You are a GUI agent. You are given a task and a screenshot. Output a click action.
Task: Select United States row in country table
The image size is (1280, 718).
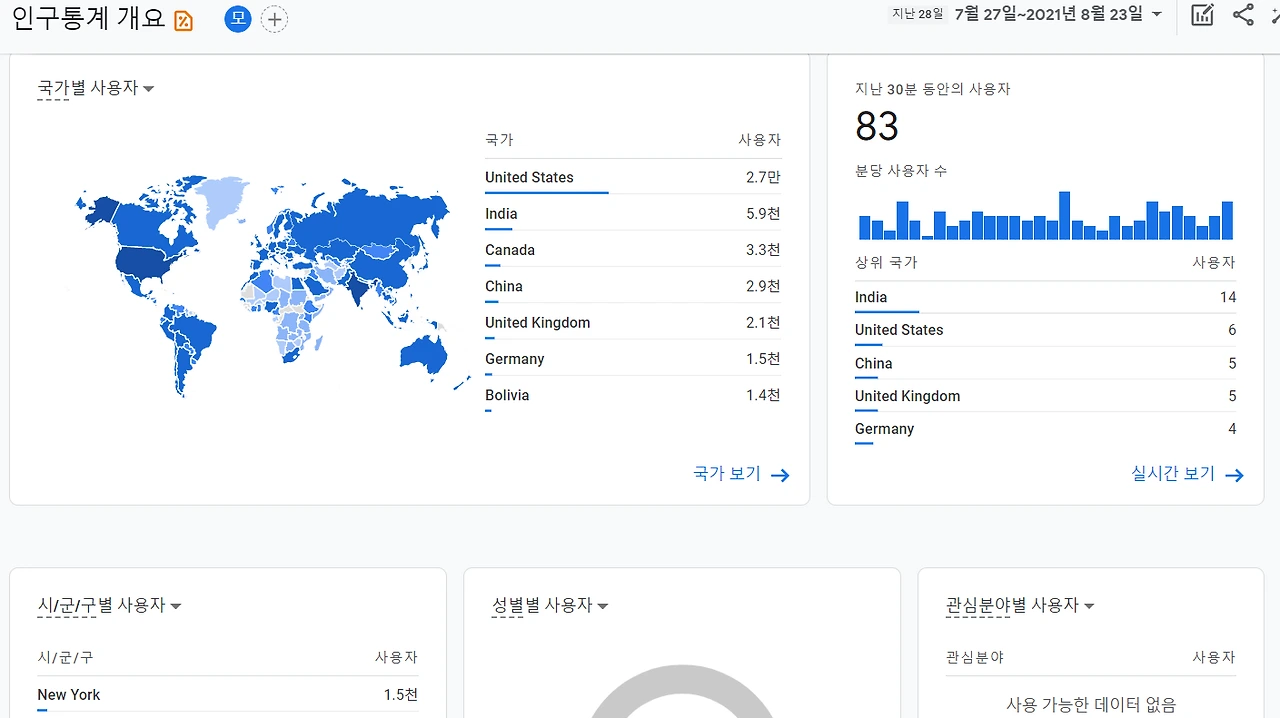(633, 177)
